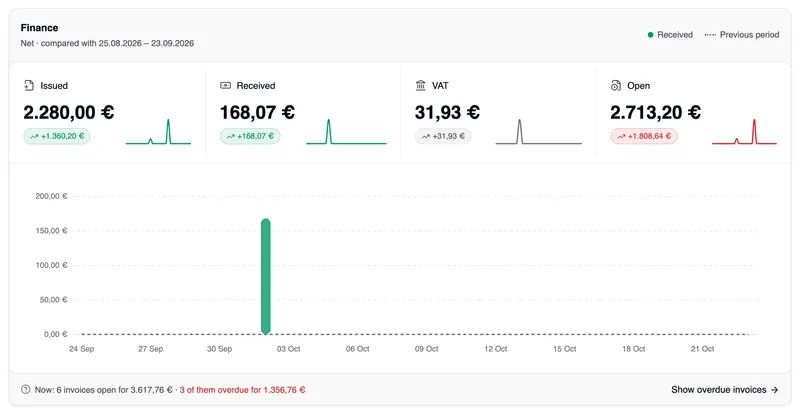Screen dimensions: 800x414
Task: Click the green Received legend dot
Action: (651, 35)
